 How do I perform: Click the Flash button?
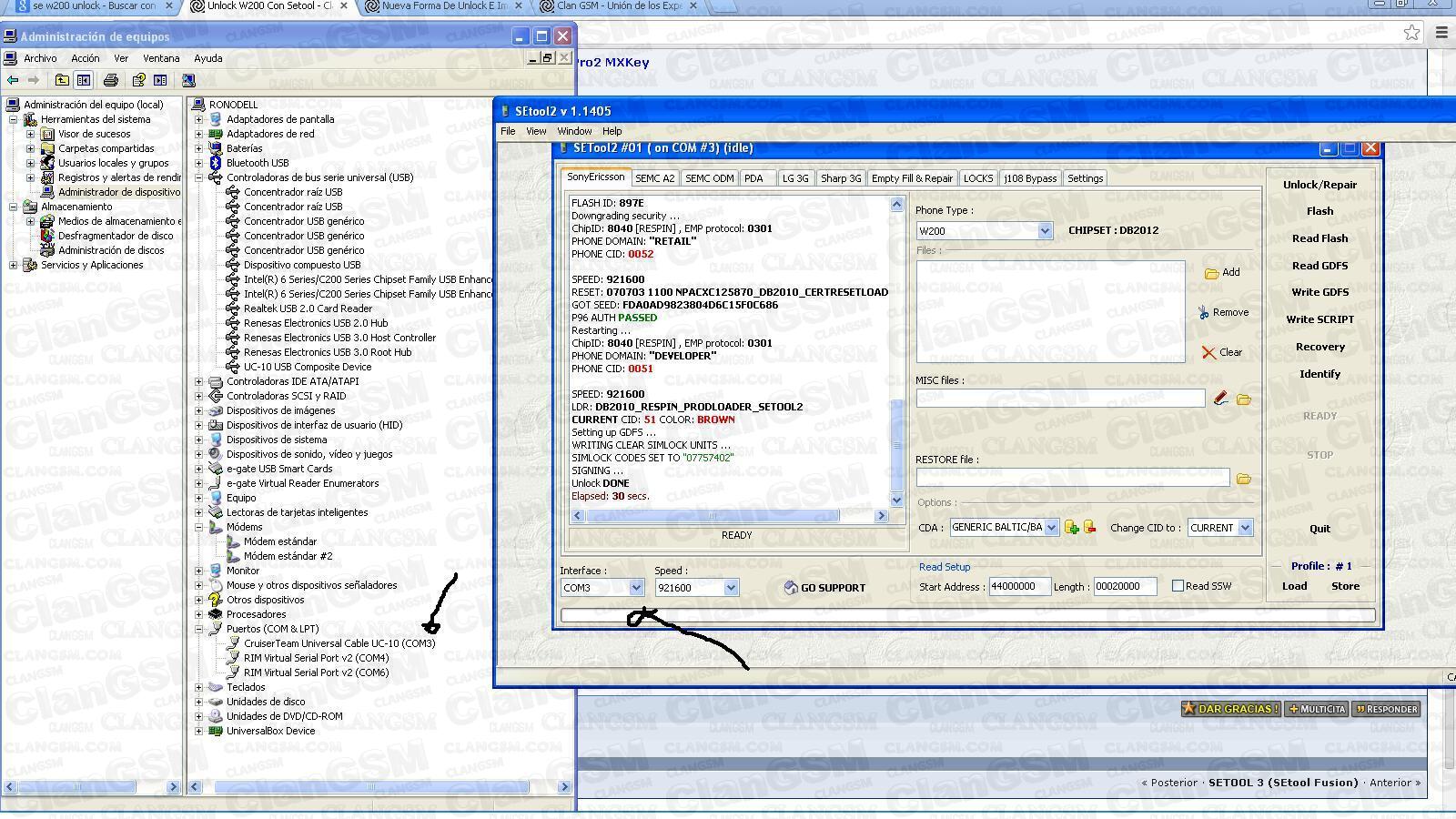tap(1319, 211)
